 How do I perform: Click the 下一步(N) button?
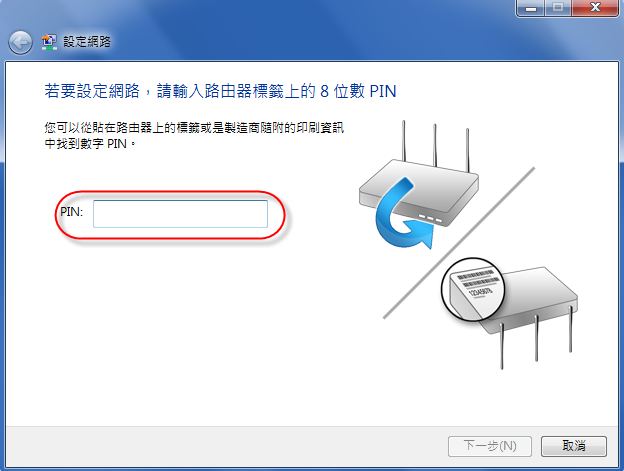point(490,446)
